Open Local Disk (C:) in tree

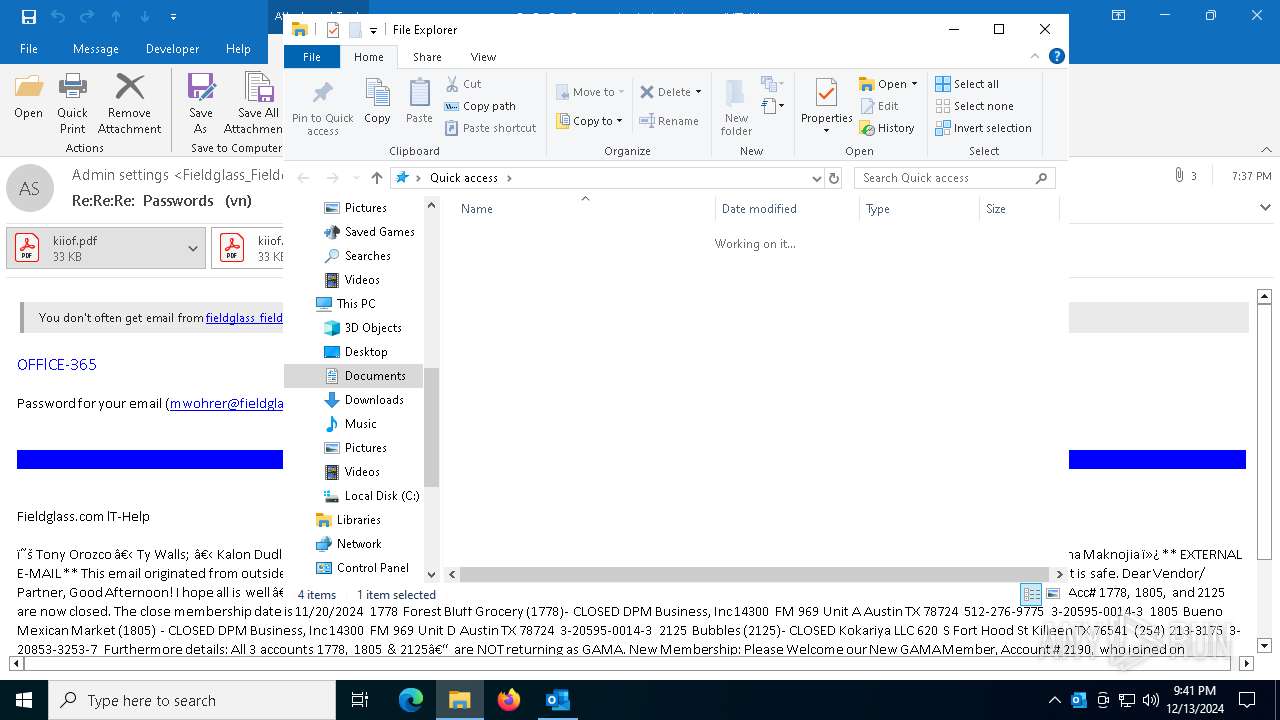(x=371, y=496)
